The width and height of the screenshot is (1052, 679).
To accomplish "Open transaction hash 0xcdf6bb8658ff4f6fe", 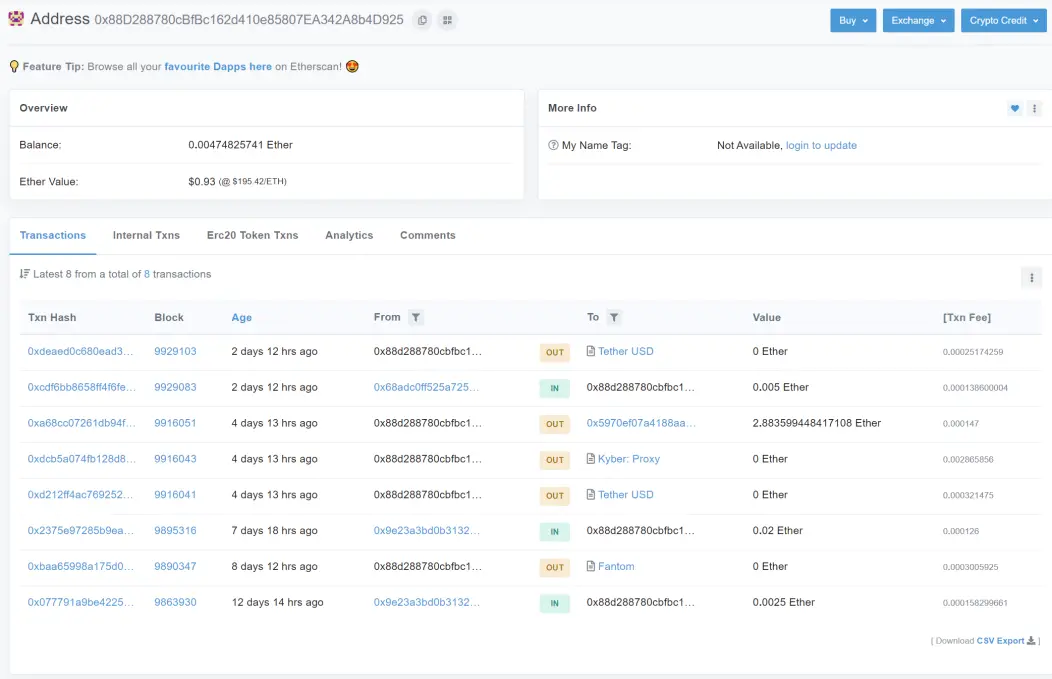I will tap(82, 387).
